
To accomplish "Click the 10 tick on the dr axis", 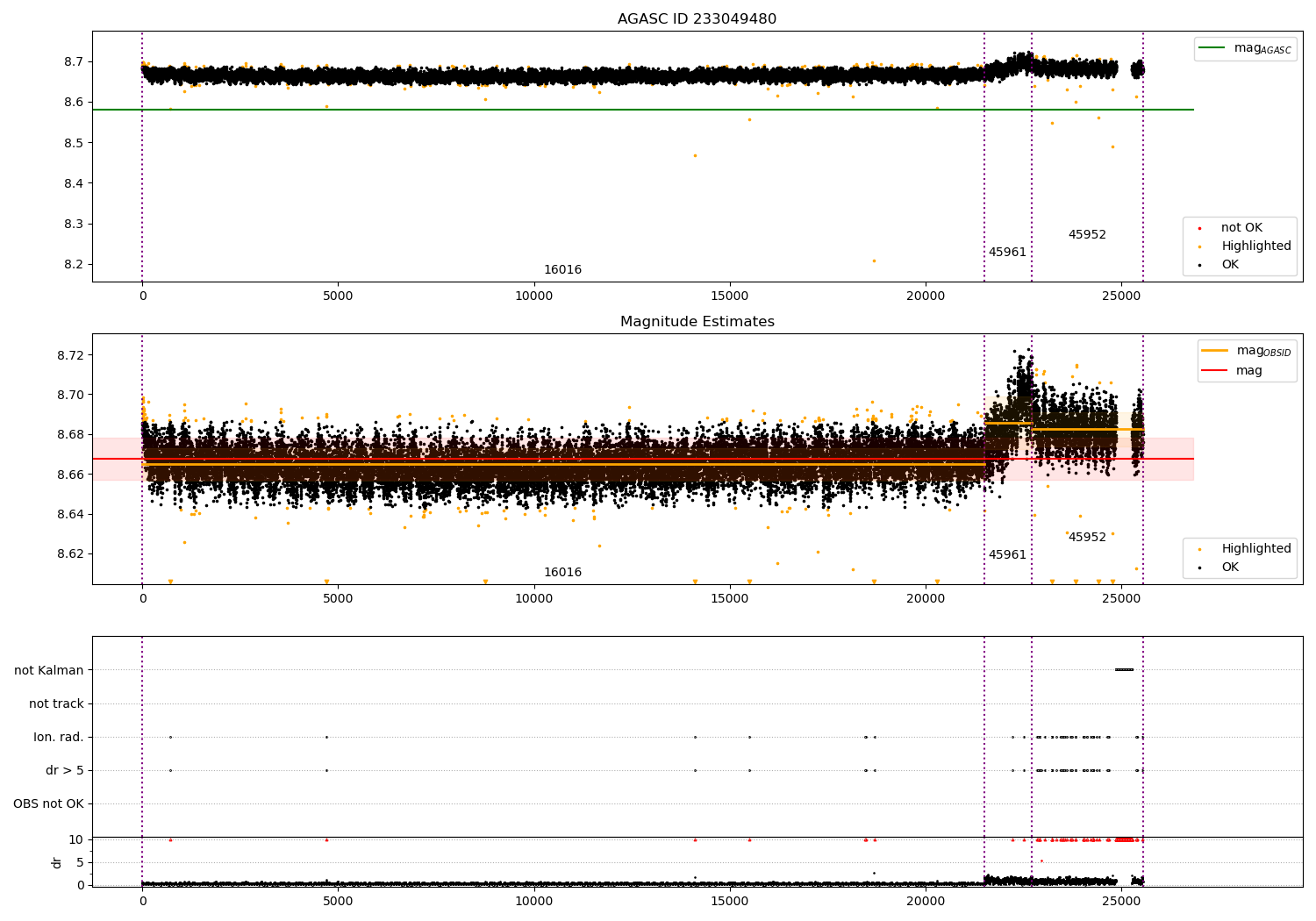I will 76,840.
